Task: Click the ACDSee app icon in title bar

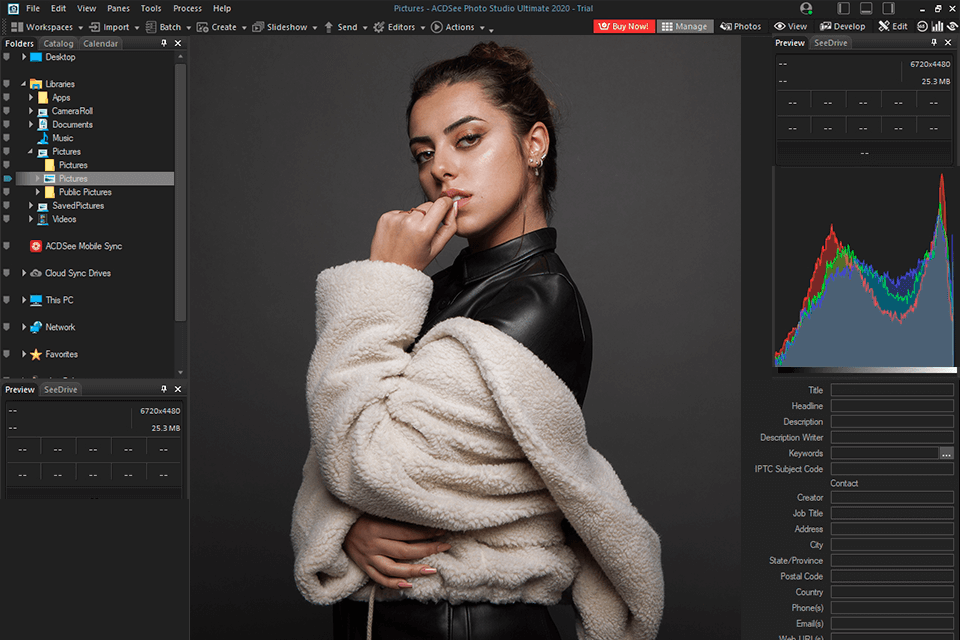Action: point(13,9)
